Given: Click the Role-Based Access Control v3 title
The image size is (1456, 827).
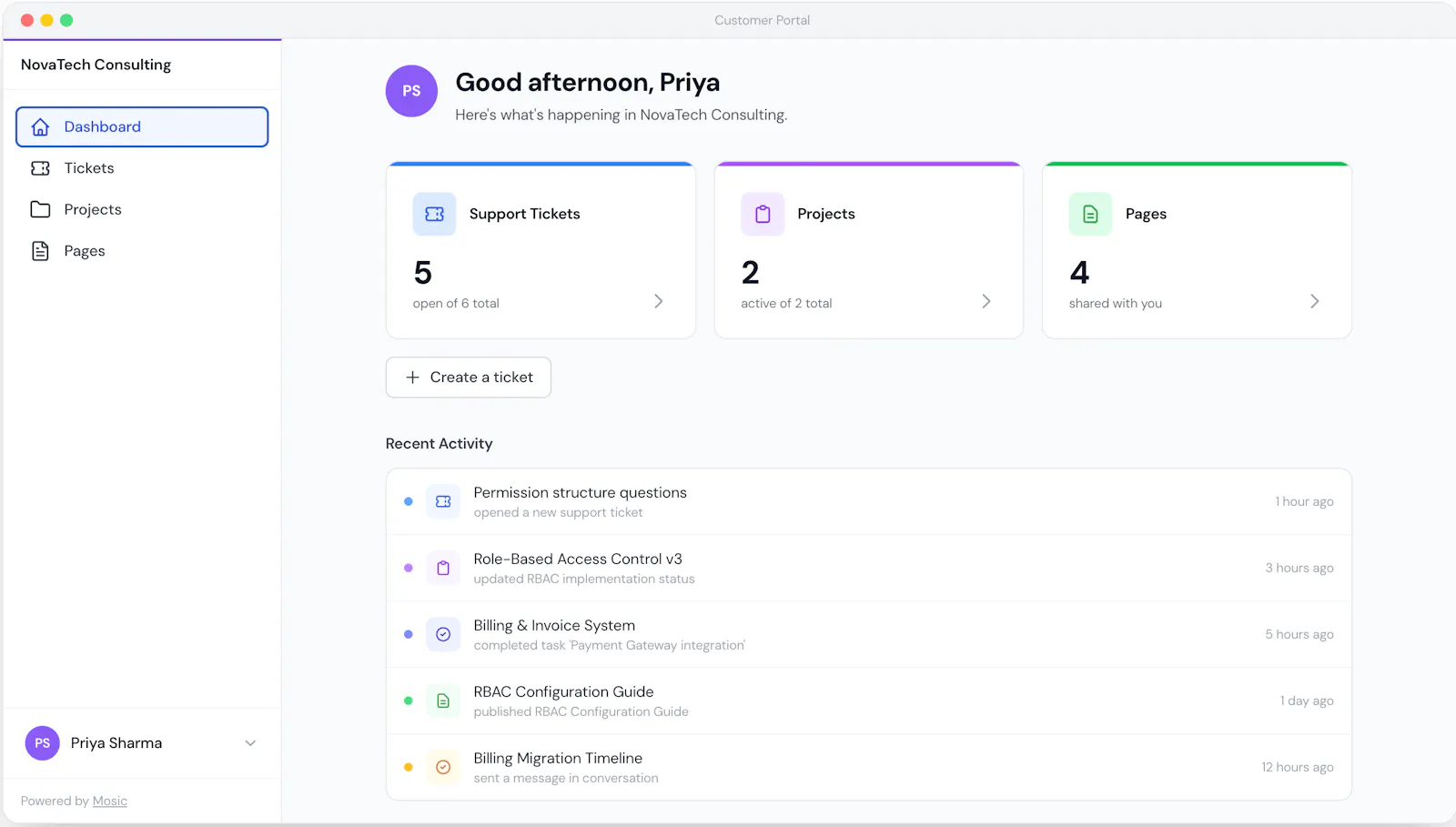Looking at the screenshot, I should coord(578,559).
